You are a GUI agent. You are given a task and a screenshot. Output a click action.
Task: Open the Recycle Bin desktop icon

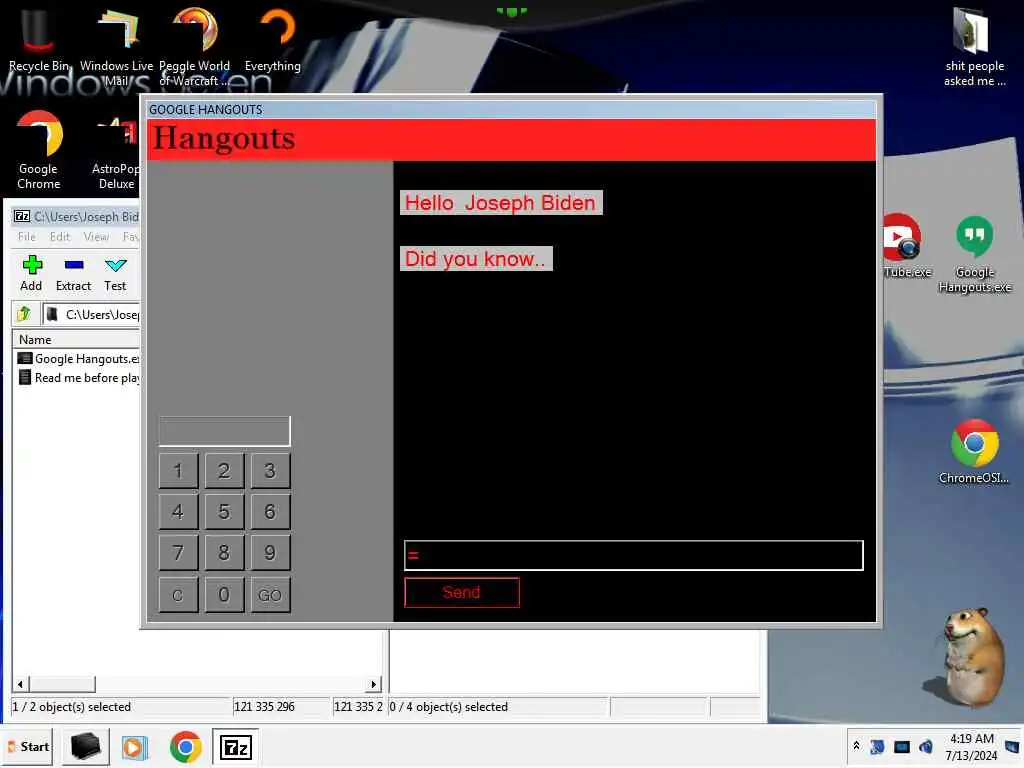pos(38,39)
